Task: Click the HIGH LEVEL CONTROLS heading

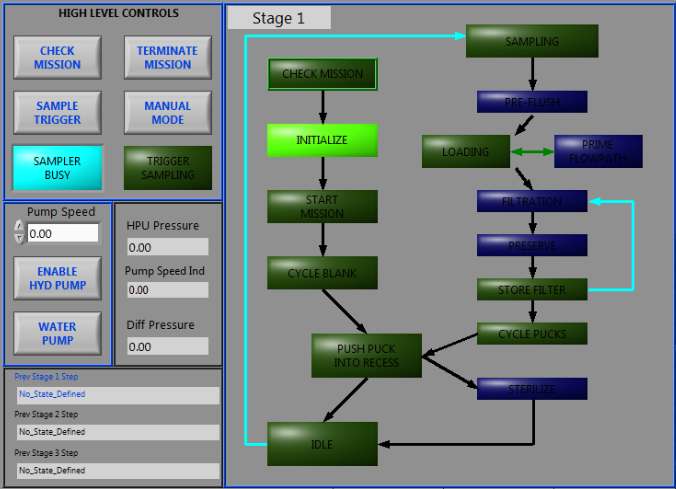Action: tap(119, 13)
